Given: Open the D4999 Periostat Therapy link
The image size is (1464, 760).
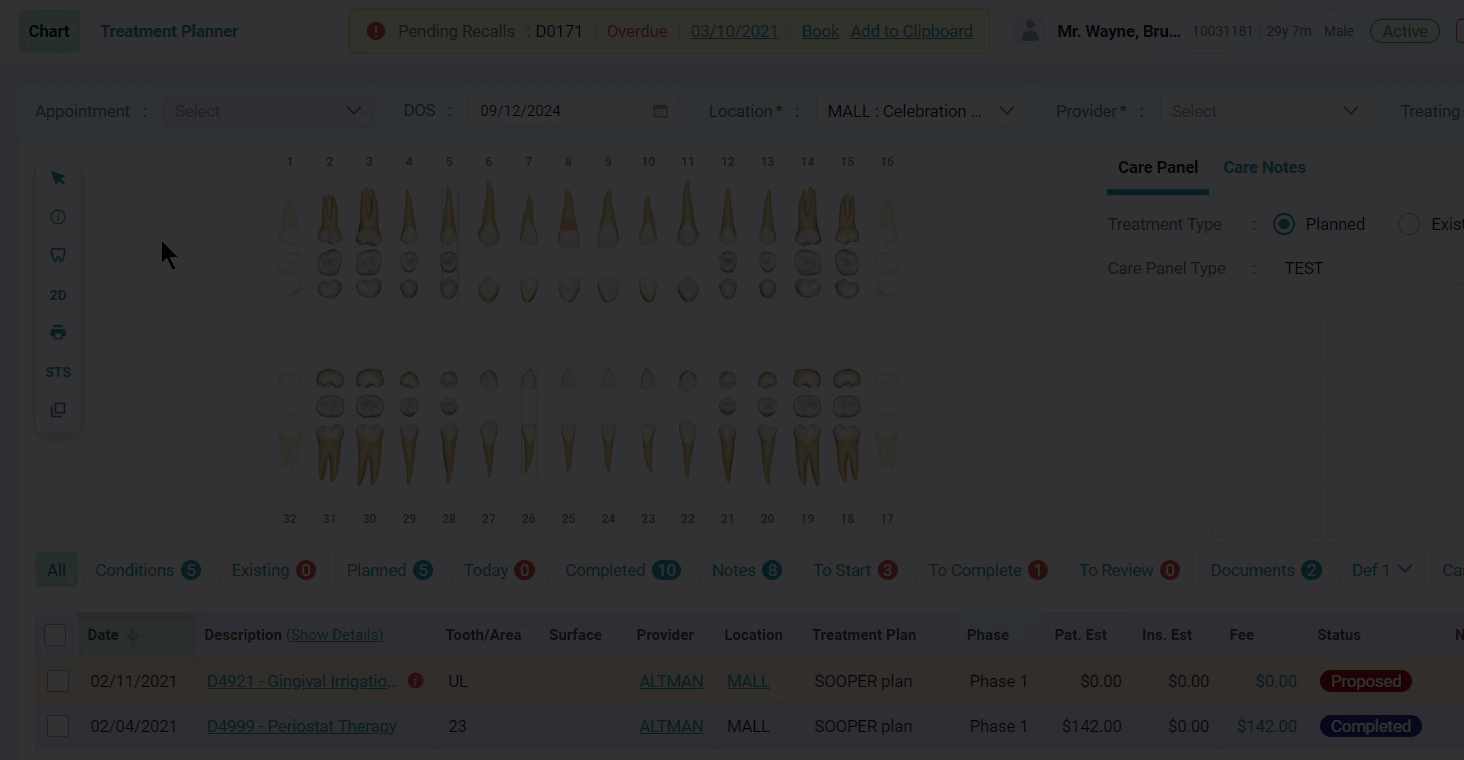Looking at the screenshot, I should pyautogui.click(x=301, y=726).
